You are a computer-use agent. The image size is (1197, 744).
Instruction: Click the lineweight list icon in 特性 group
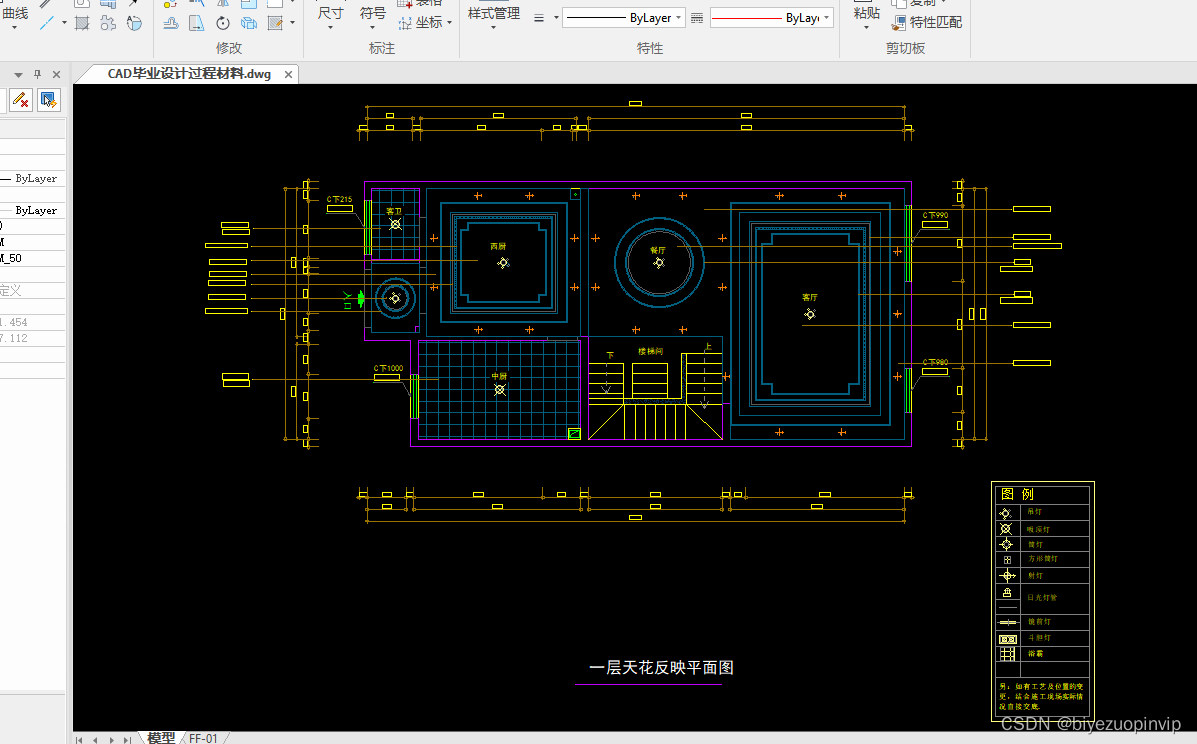(539, 18)
